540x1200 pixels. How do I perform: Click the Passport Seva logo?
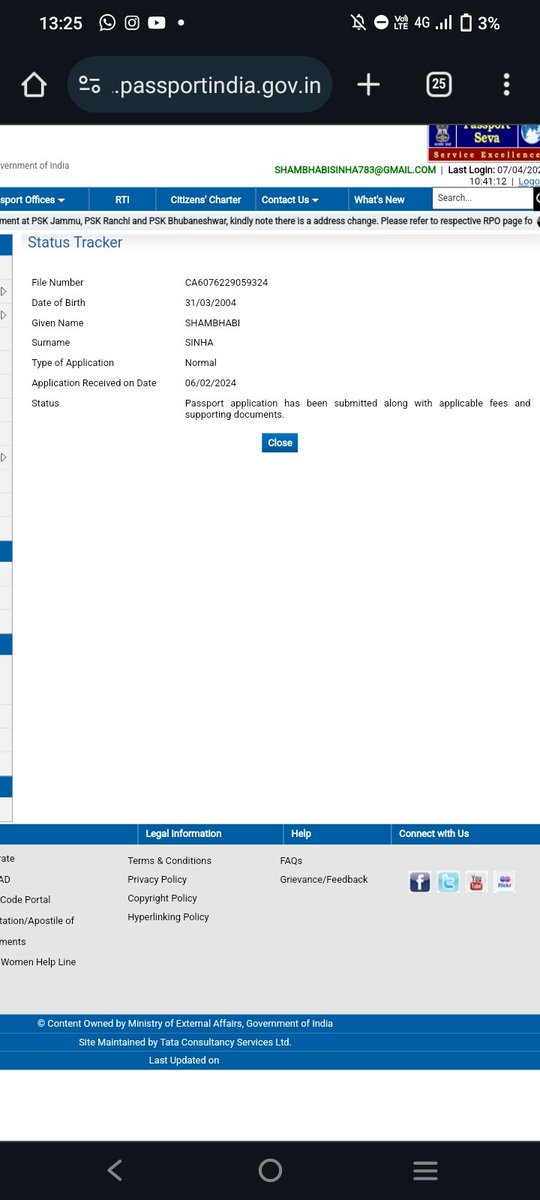pos(484,141)
